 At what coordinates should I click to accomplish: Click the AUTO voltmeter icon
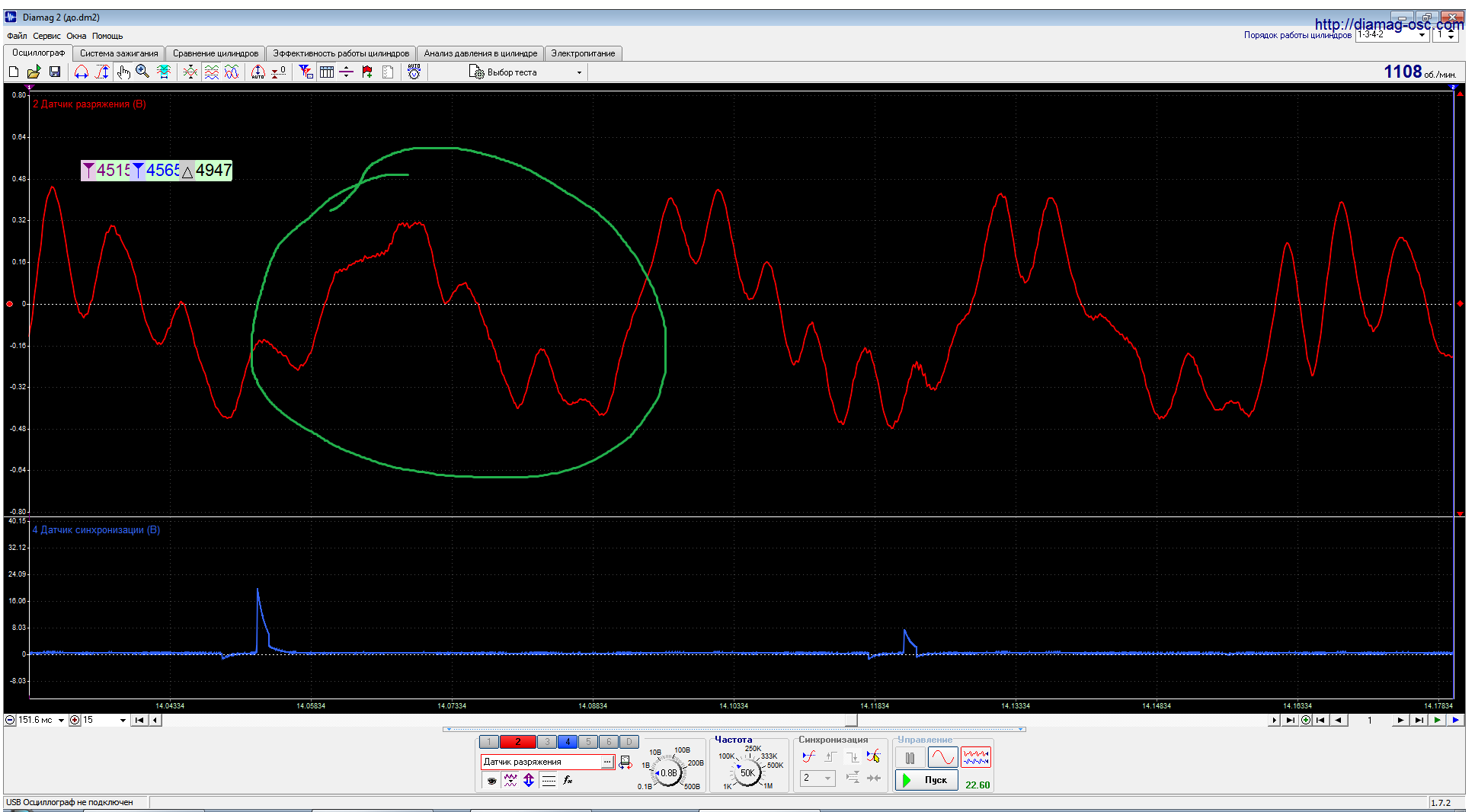[414, 72]
